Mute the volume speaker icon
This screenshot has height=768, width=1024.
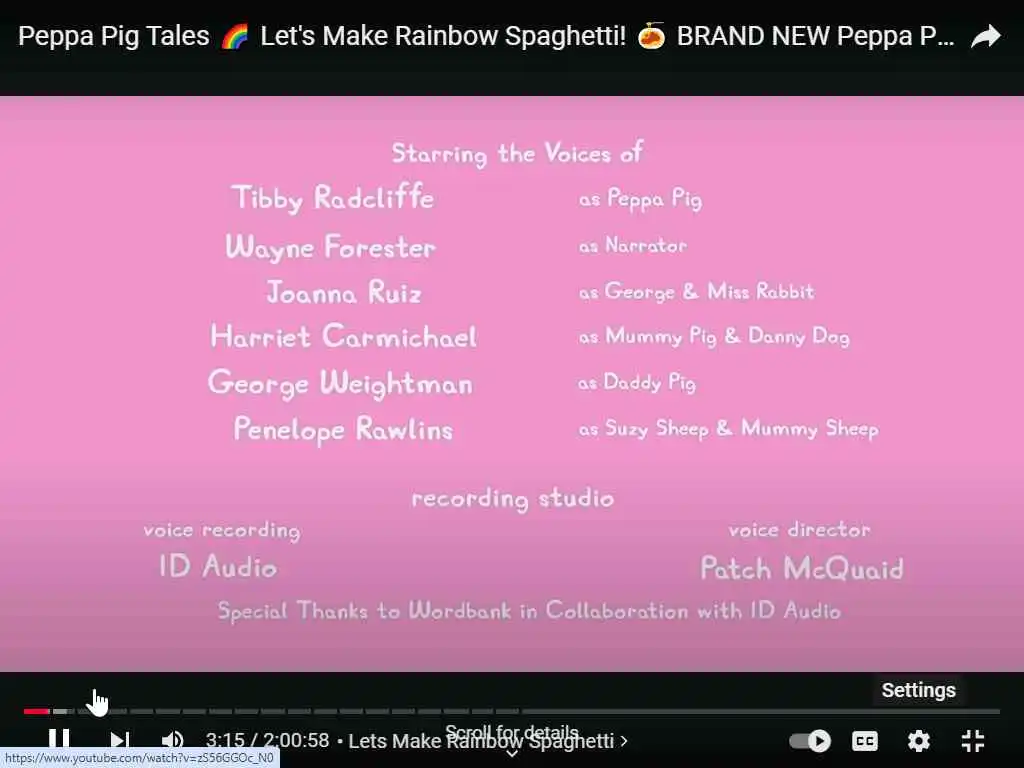[x=172, y=741]
